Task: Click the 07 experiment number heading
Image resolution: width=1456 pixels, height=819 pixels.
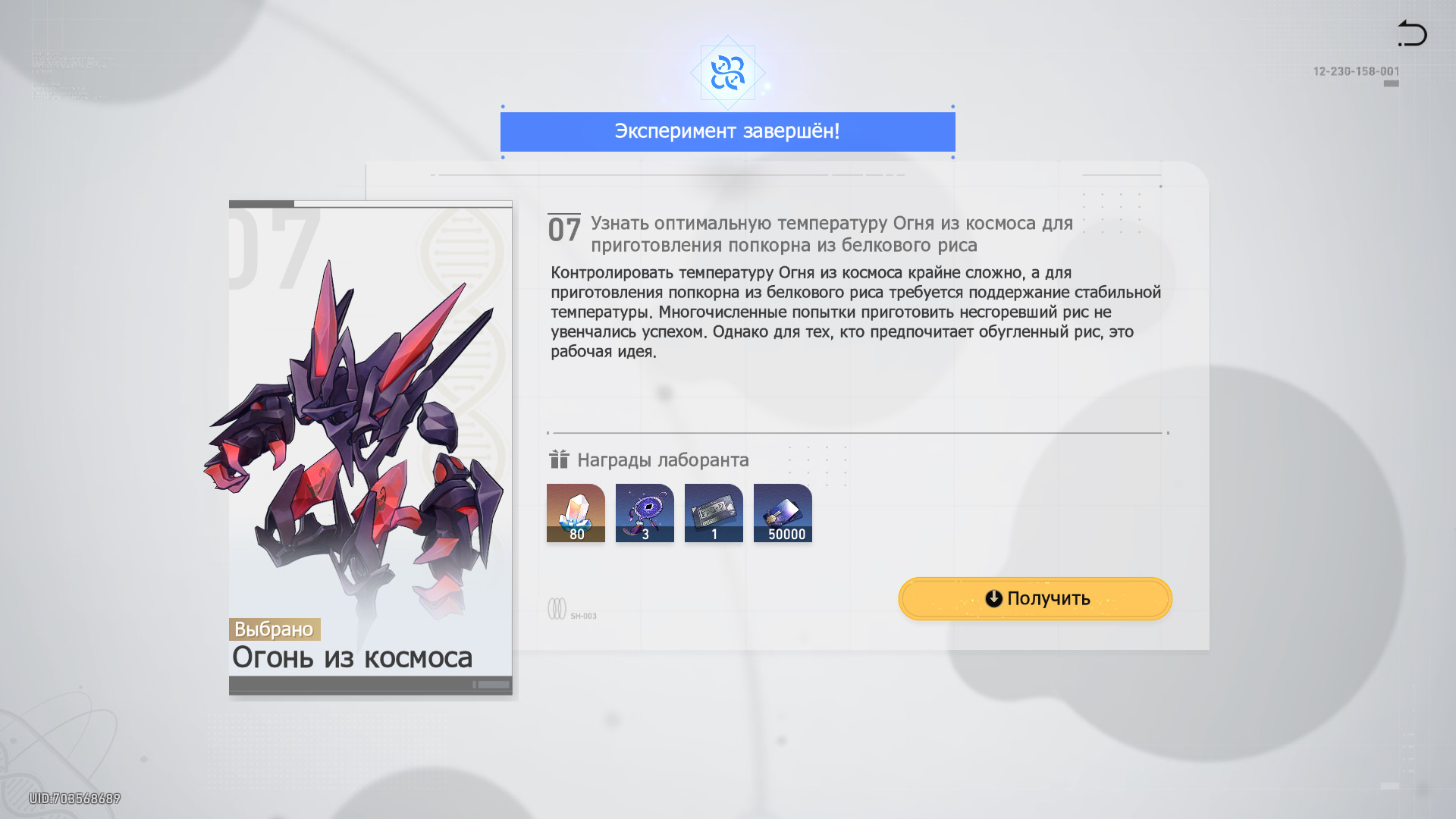Action: click(x=564, y=229)
